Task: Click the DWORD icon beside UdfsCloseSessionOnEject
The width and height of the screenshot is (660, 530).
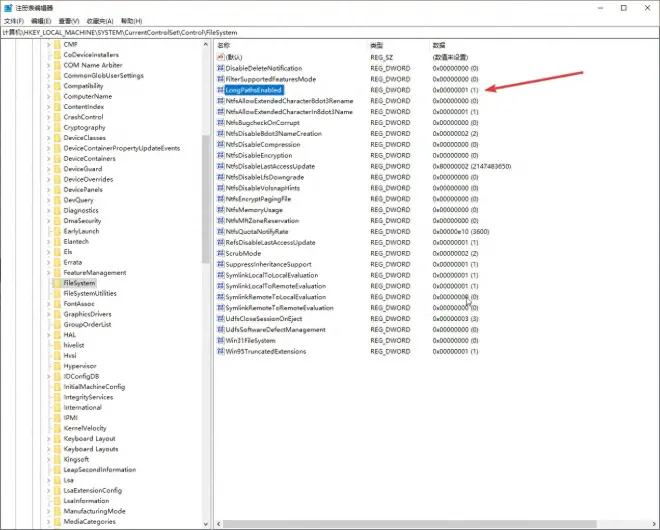Action: click(x=221, y=319)
